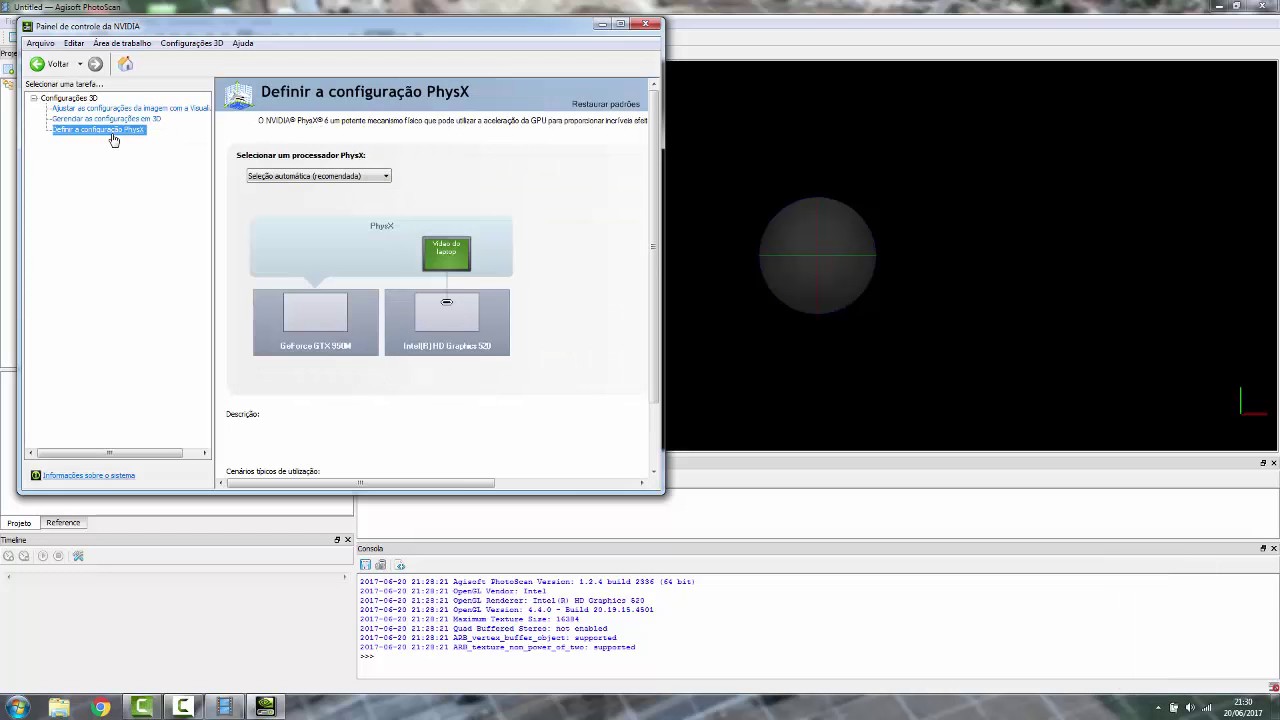This screenshot has height=720, width=1280.
Task: Click Timeline stop button
Action: [58, 556]
